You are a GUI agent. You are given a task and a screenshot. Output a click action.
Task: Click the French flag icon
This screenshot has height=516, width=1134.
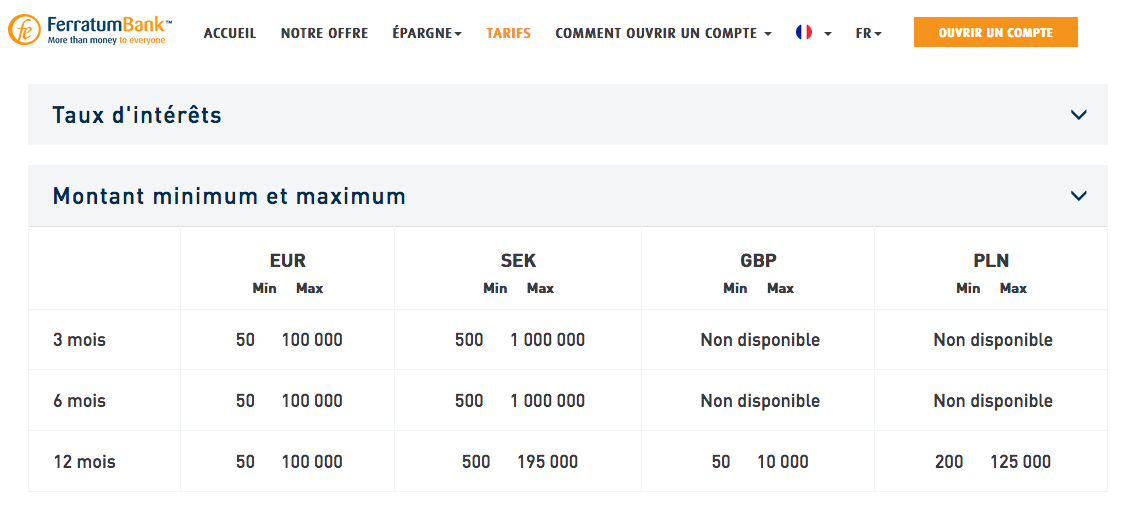click(804, 33)
